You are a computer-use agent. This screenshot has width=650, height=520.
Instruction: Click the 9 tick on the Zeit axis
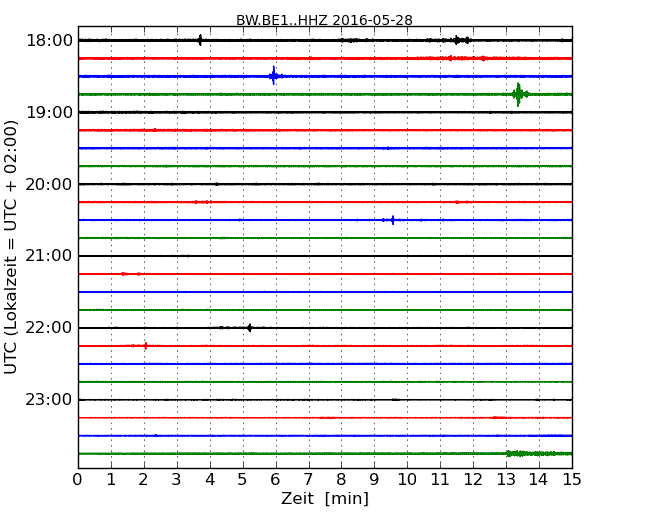coord(374,479)
